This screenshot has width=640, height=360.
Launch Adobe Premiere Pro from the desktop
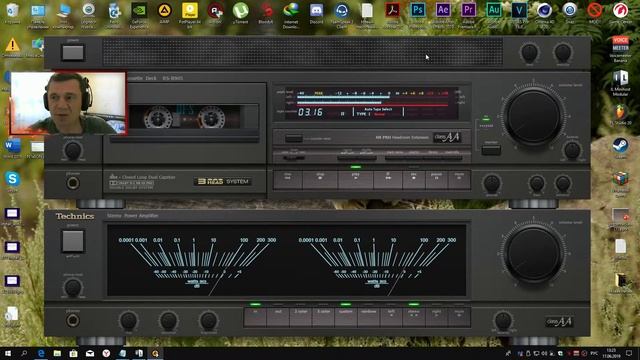point(468,16)
